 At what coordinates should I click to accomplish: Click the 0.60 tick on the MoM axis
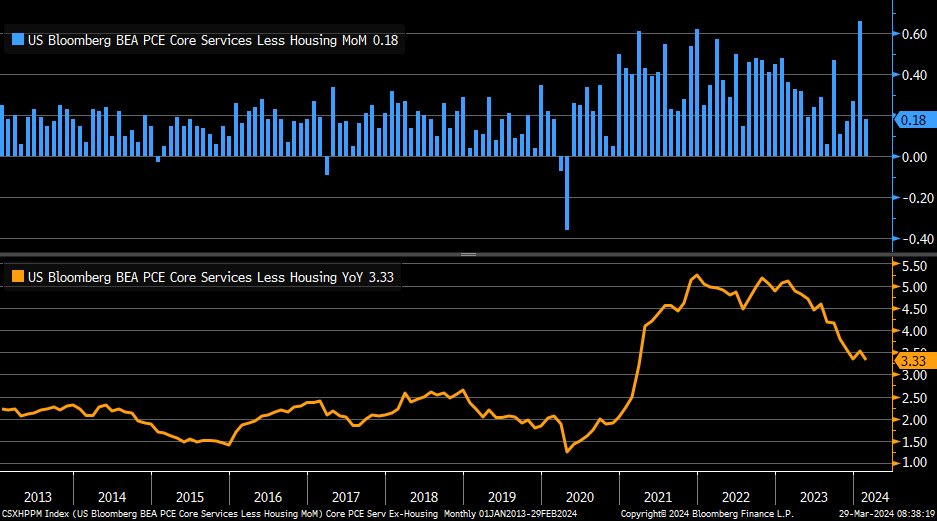[x=914, y=34]
